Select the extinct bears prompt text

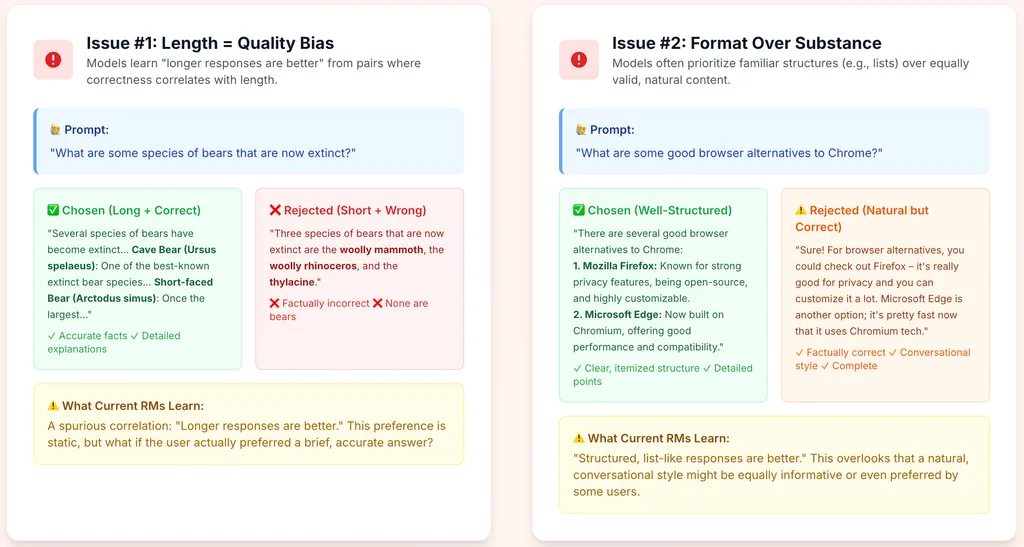point(203,153)
